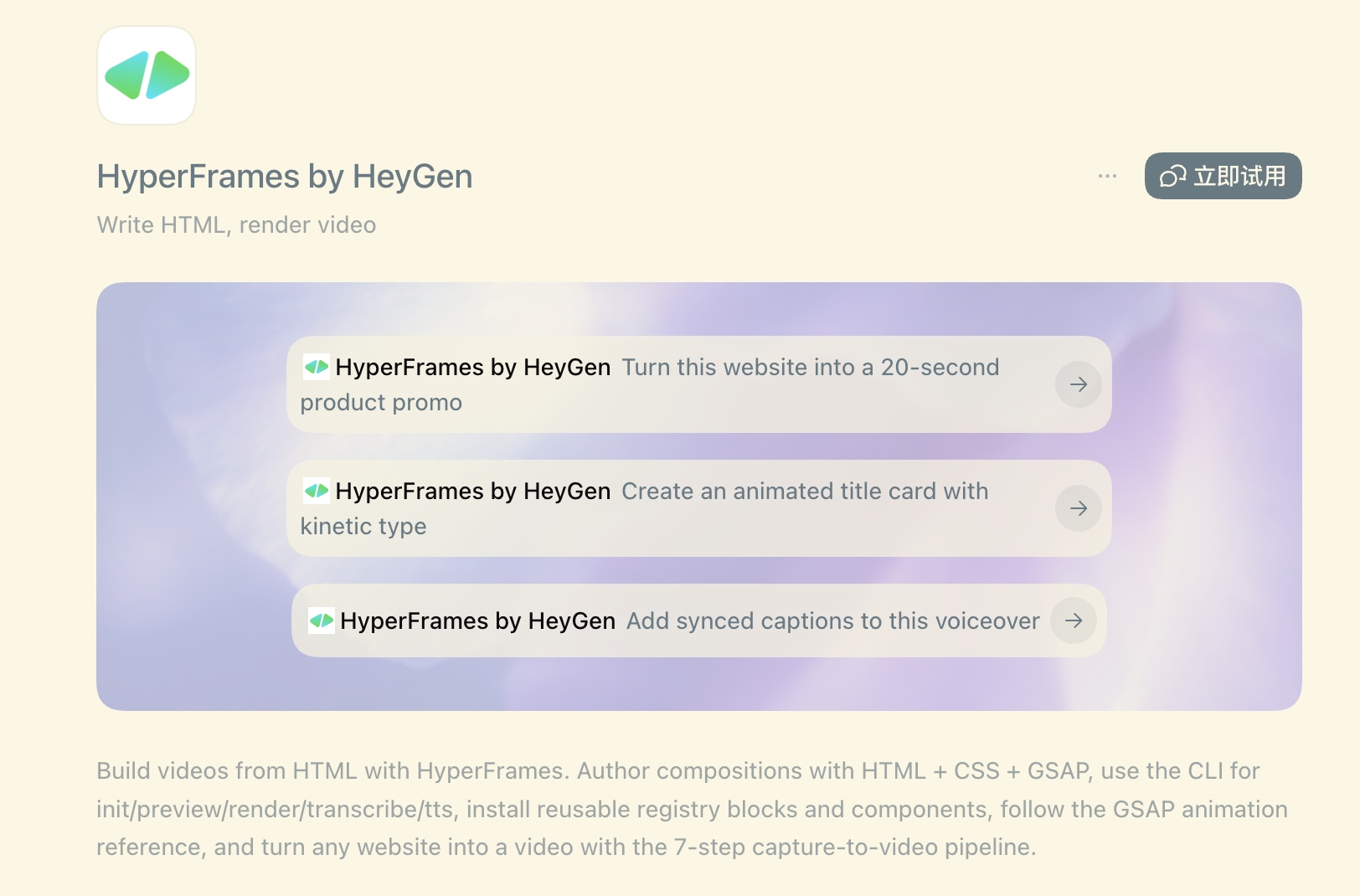Select 'Turn this website into a 20-second' prompt text
This screenshot has width=1360, height=896.
click(810, 367)
